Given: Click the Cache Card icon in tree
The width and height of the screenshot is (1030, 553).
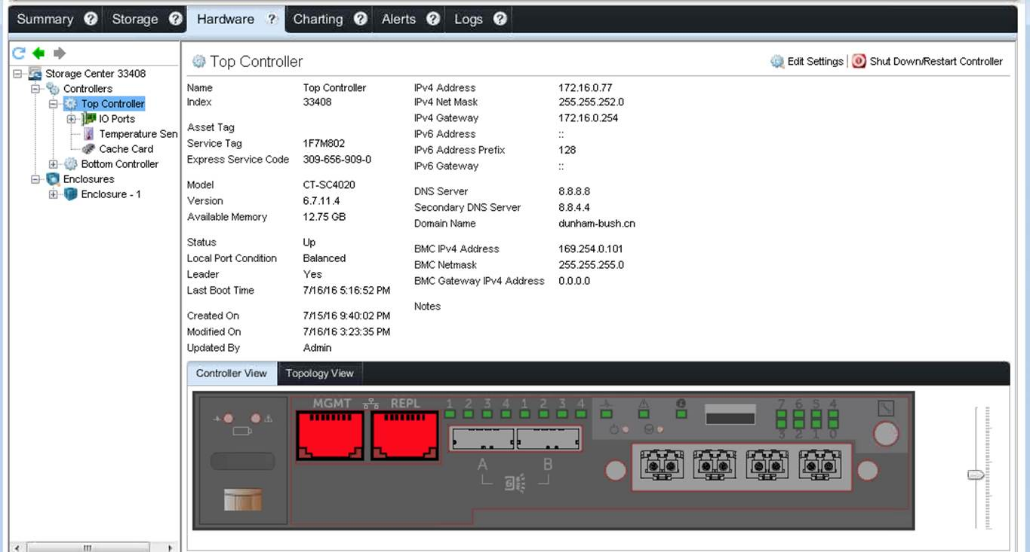Looking at the screenshot, I should click(x=89, y=149).
